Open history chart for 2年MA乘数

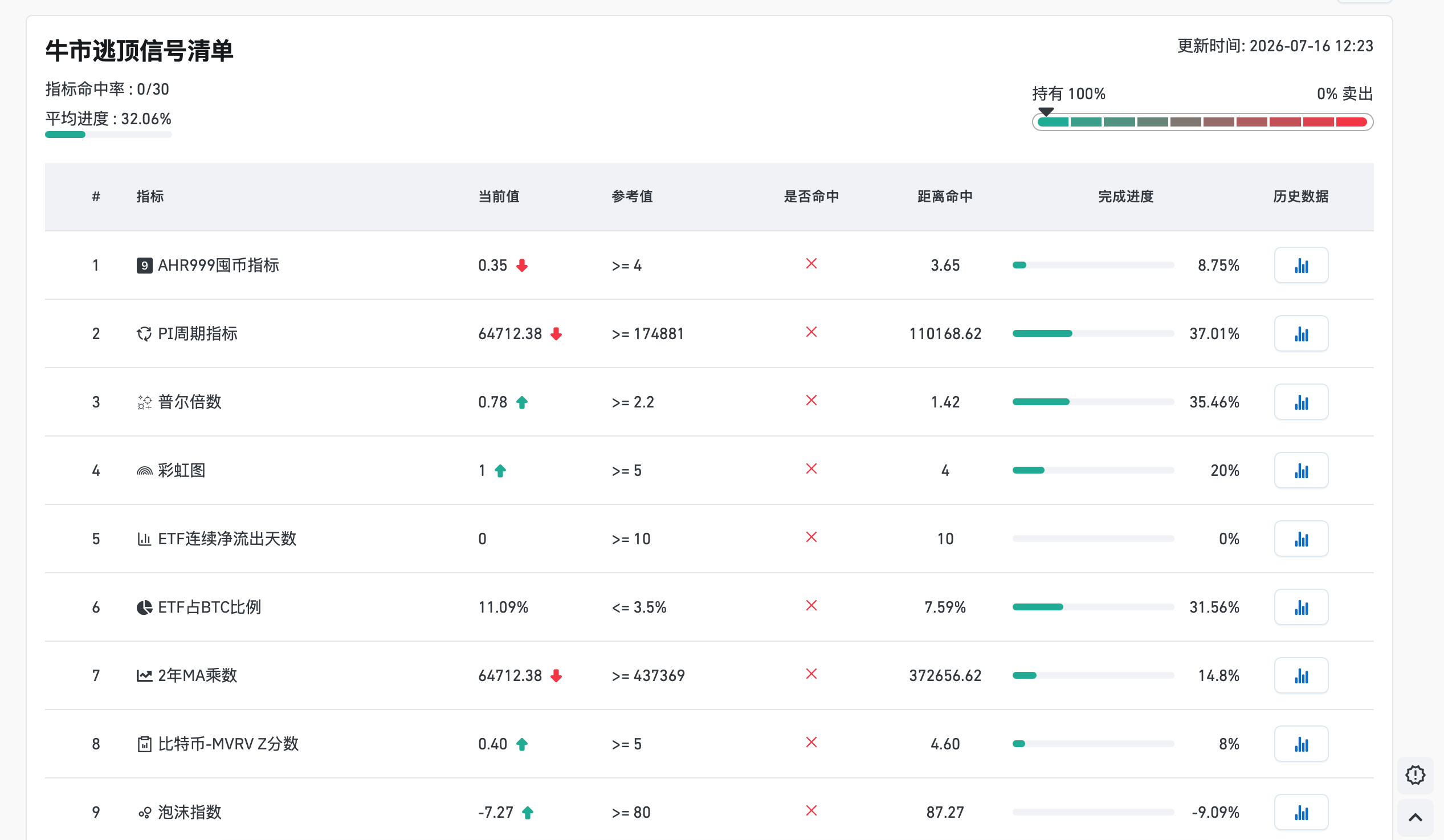1301,675
